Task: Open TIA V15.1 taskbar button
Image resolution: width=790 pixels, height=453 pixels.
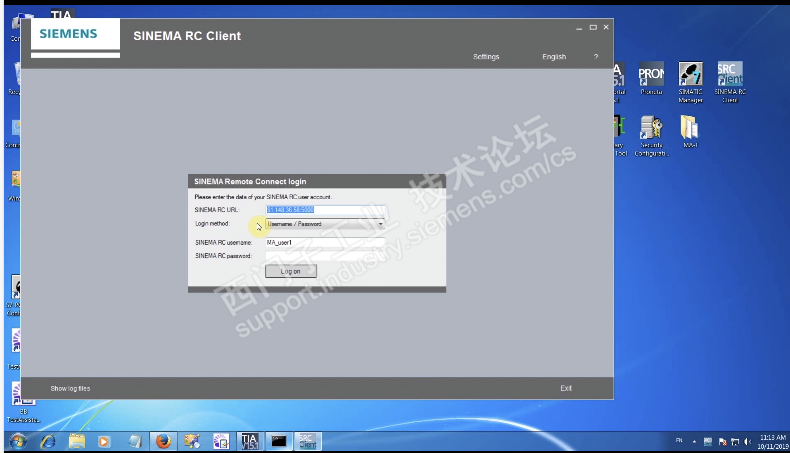Action: [x=249, y=441]
